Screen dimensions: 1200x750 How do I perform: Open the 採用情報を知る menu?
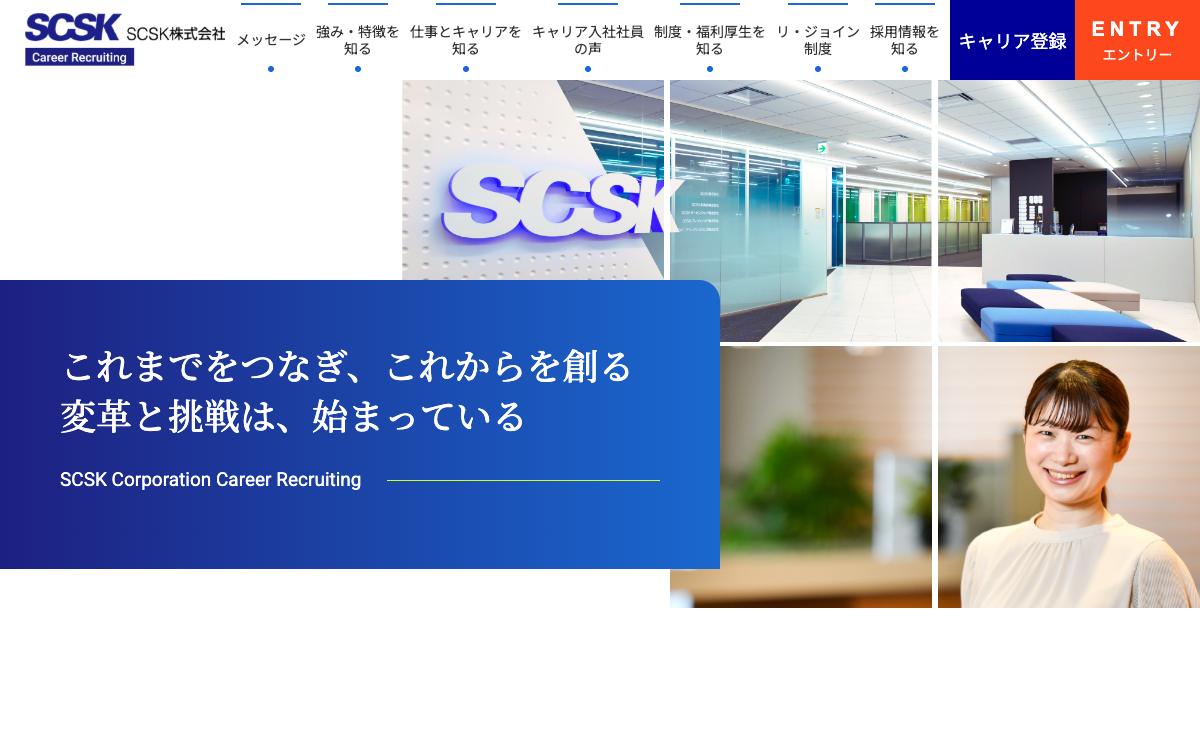point(905,40)
